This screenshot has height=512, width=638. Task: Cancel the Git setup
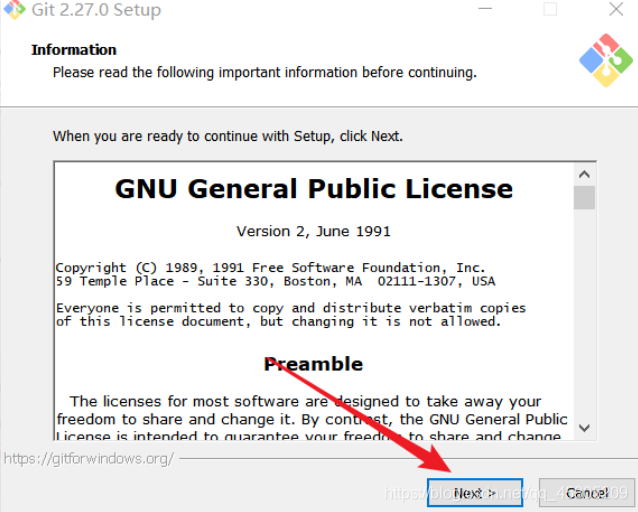coord(587,492)
